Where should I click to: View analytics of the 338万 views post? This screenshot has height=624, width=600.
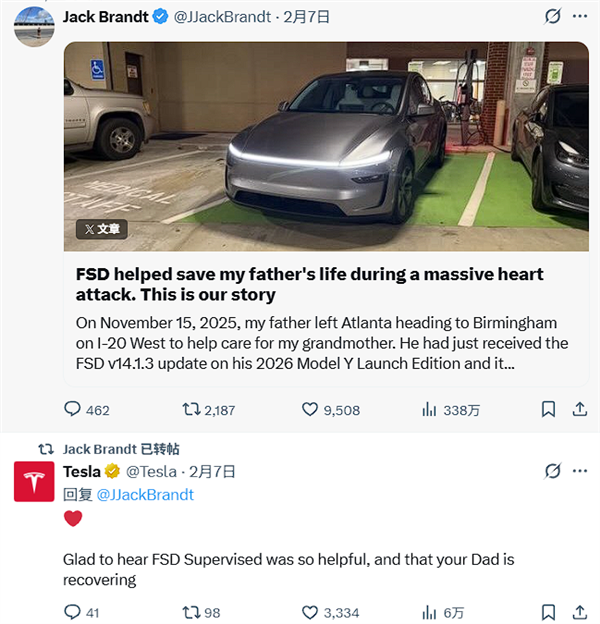pos(430,409)
